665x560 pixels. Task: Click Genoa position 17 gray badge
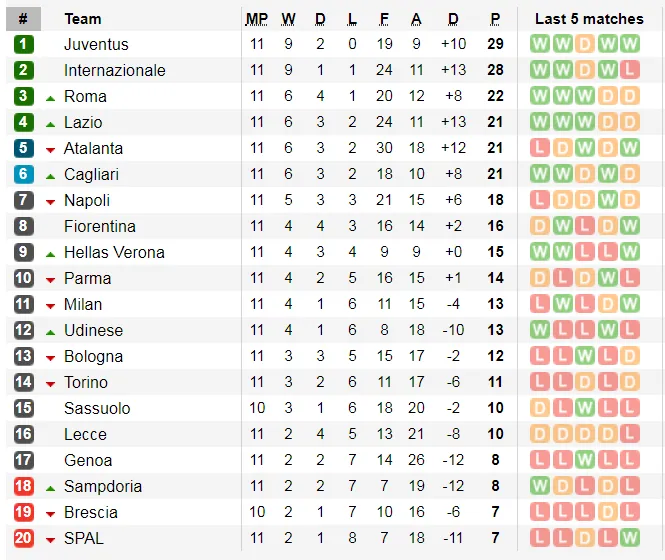pyautogui.click(x=24, y=460)
